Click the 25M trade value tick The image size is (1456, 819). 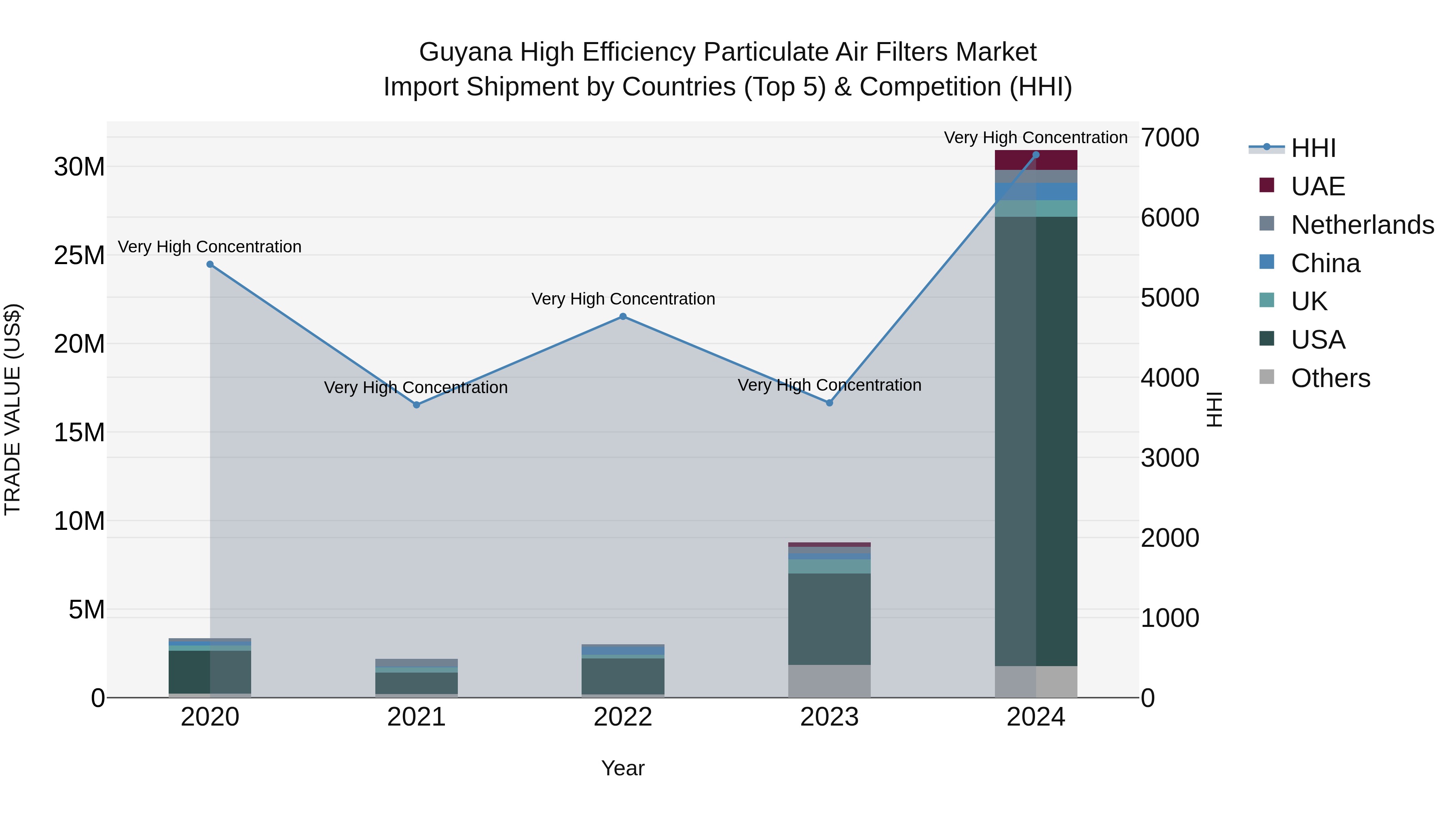point(80,256)
